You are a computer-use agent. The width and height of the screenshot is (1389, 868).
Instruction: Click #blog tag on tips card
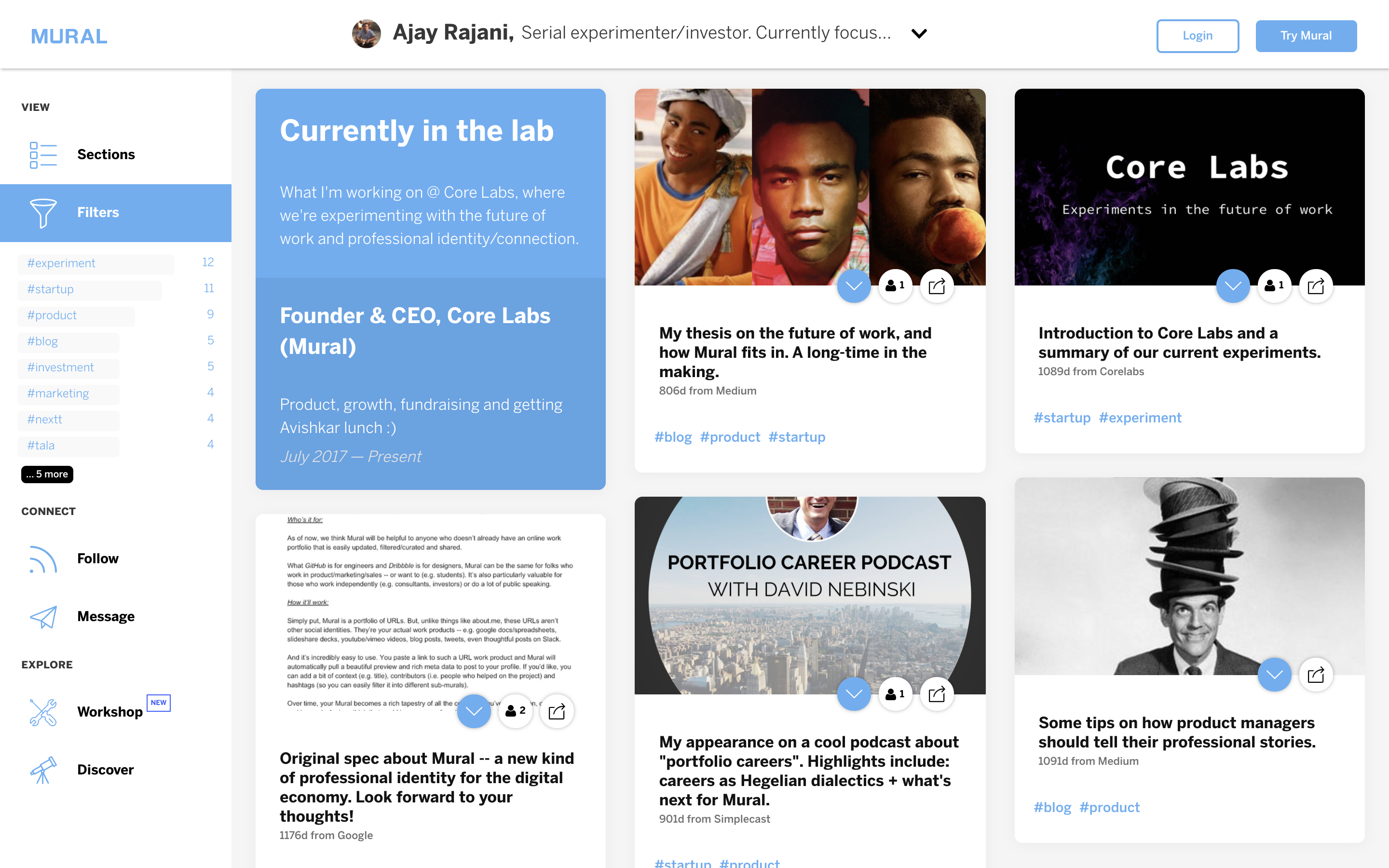pyautogui.click(x=1053, y=807)
